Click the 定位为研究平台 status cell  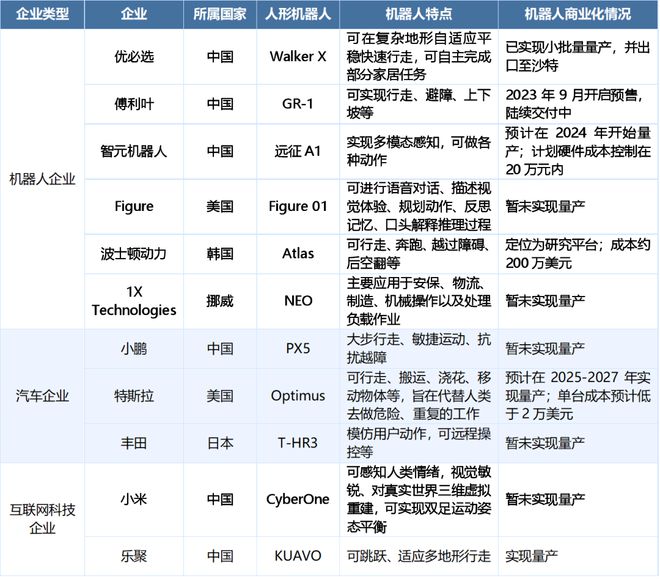coord(578,254)
